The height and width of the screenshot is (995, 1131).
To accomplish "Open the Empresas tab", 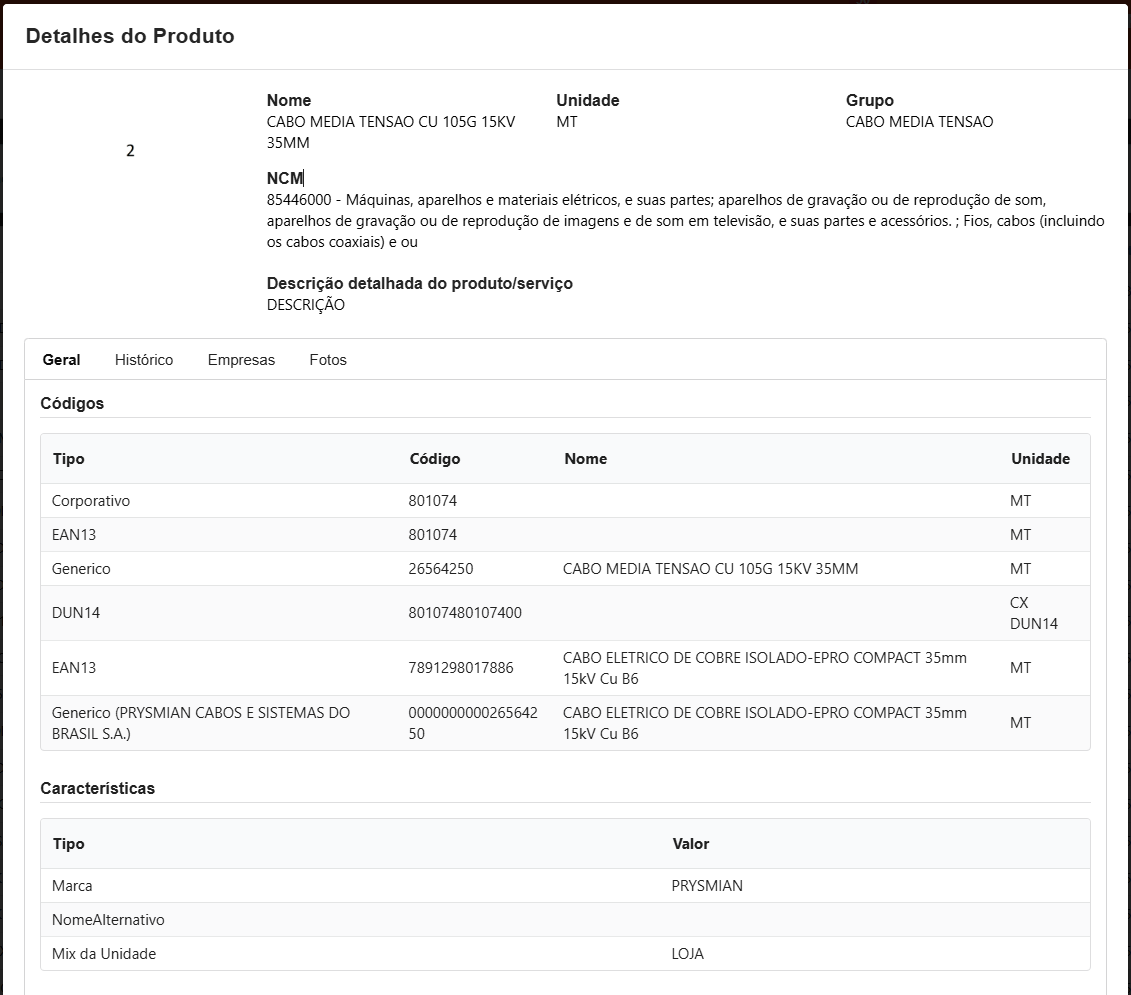I will point(241,360).
